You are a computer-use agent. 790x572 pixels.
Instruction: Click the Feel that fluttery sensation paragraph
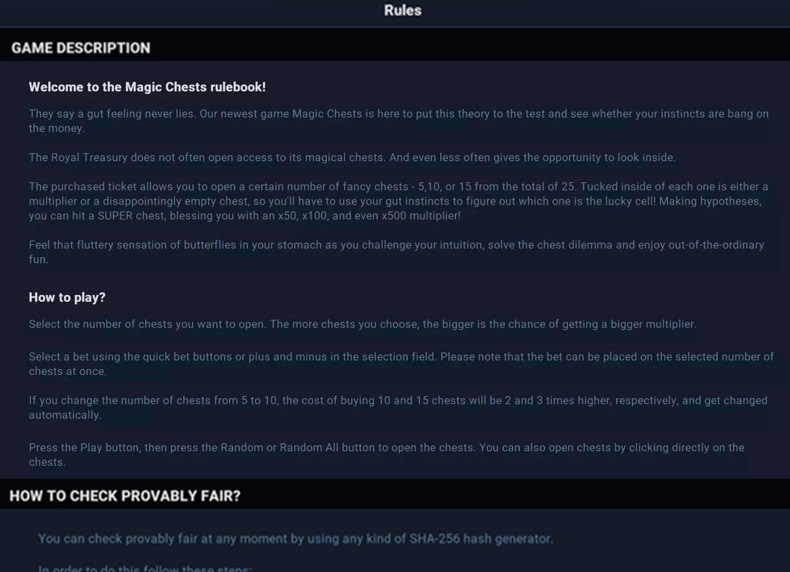click(397, 252)
